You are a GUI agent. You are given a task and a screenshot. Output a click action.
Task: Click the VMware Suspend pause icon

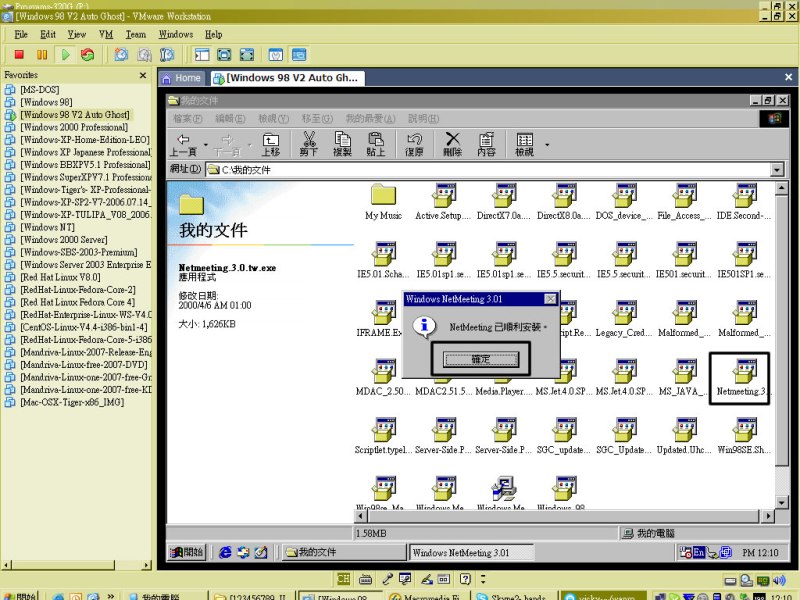coord(42,54)
